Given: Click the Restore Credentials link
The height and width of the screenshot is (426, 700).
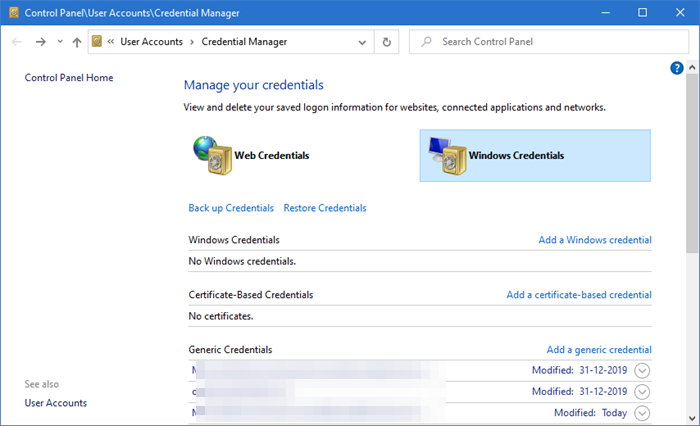Looking at the screenshot, I should (x=325, y=208).
